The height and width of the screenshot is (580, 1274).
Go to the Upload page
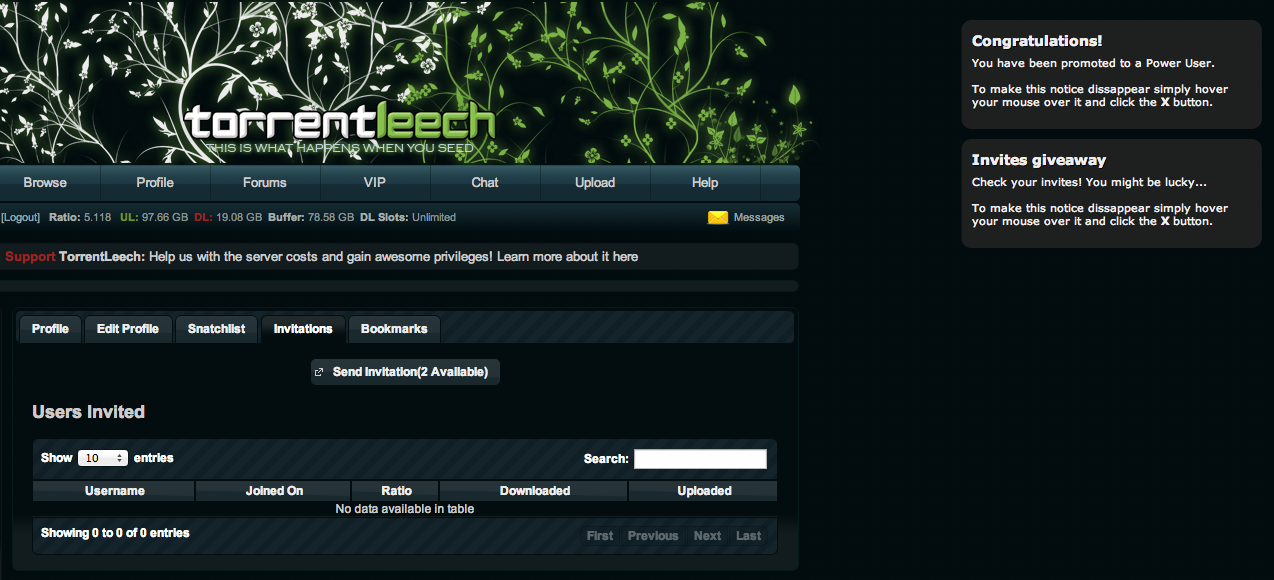click(x=595, y=183)
